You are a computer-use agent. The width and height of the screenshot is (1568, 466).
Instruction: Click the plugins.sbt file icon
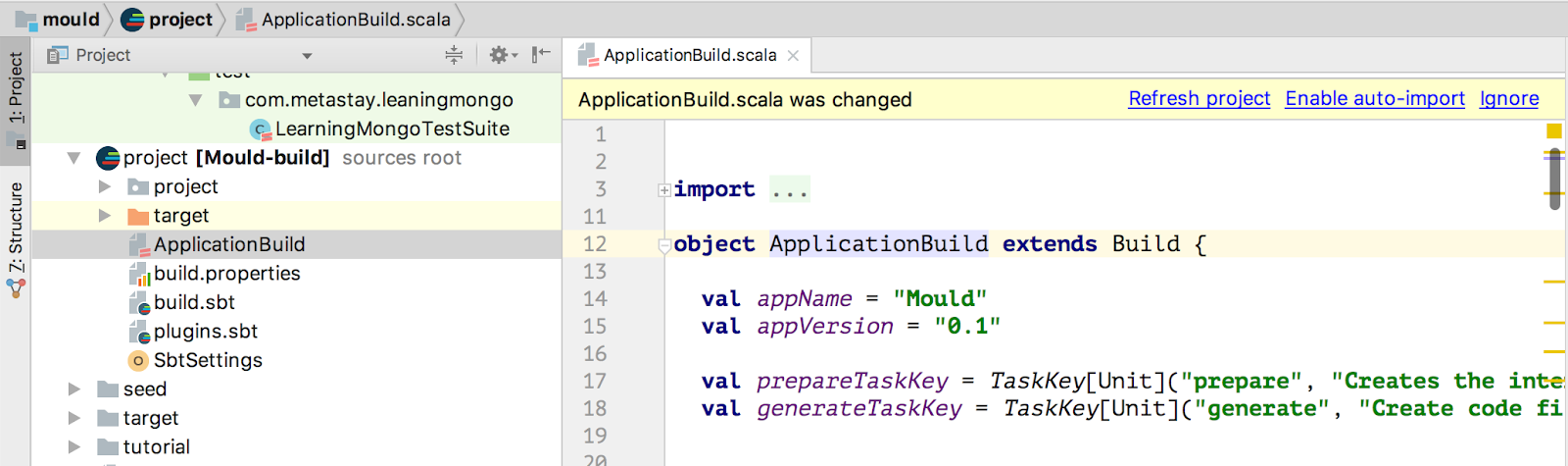click(x=139, y=332)
